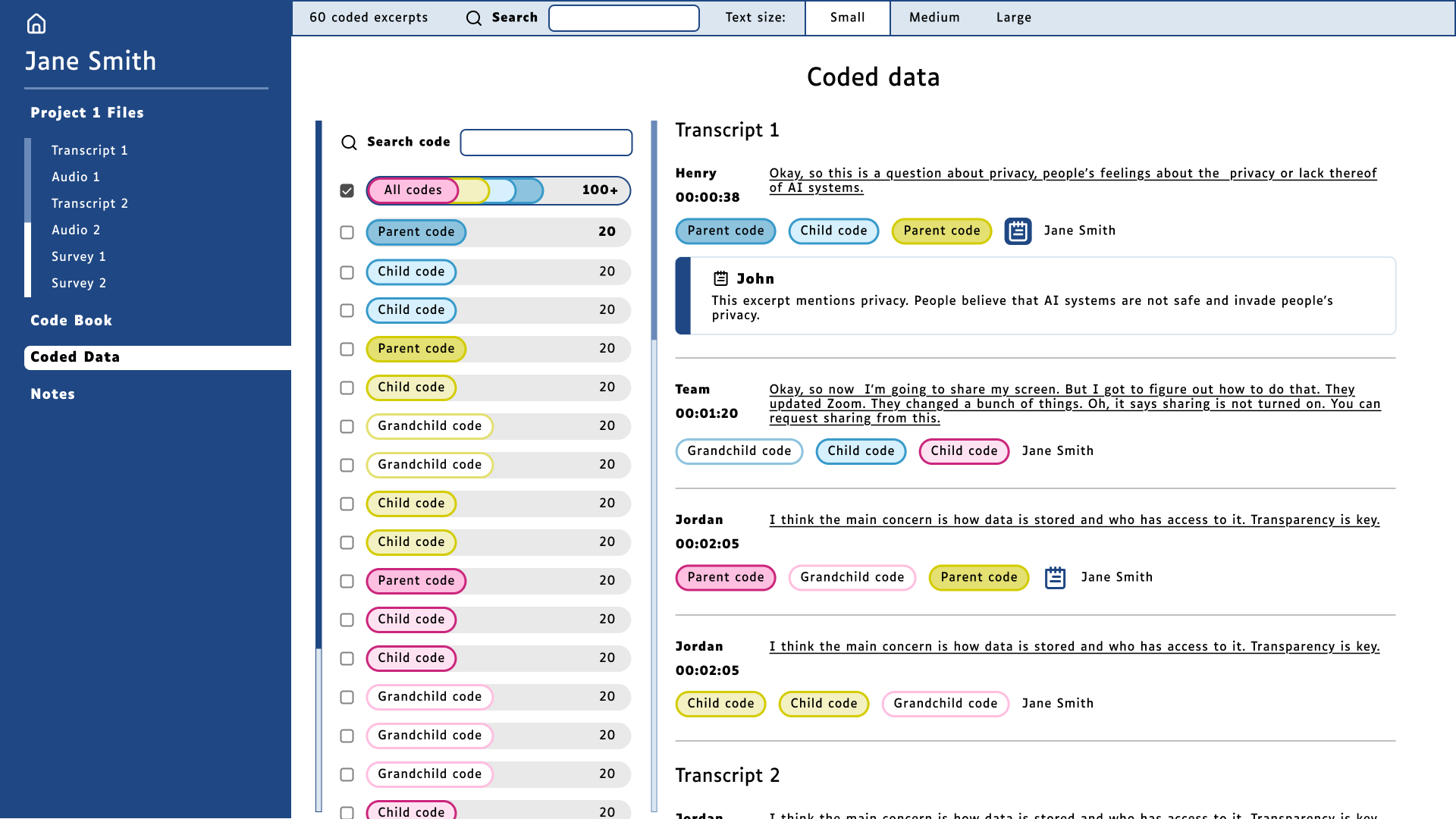The image size is (1456, 819).
Task: Click yellow Parent code tag on Henry excerpt
Action: coord(941,231)
